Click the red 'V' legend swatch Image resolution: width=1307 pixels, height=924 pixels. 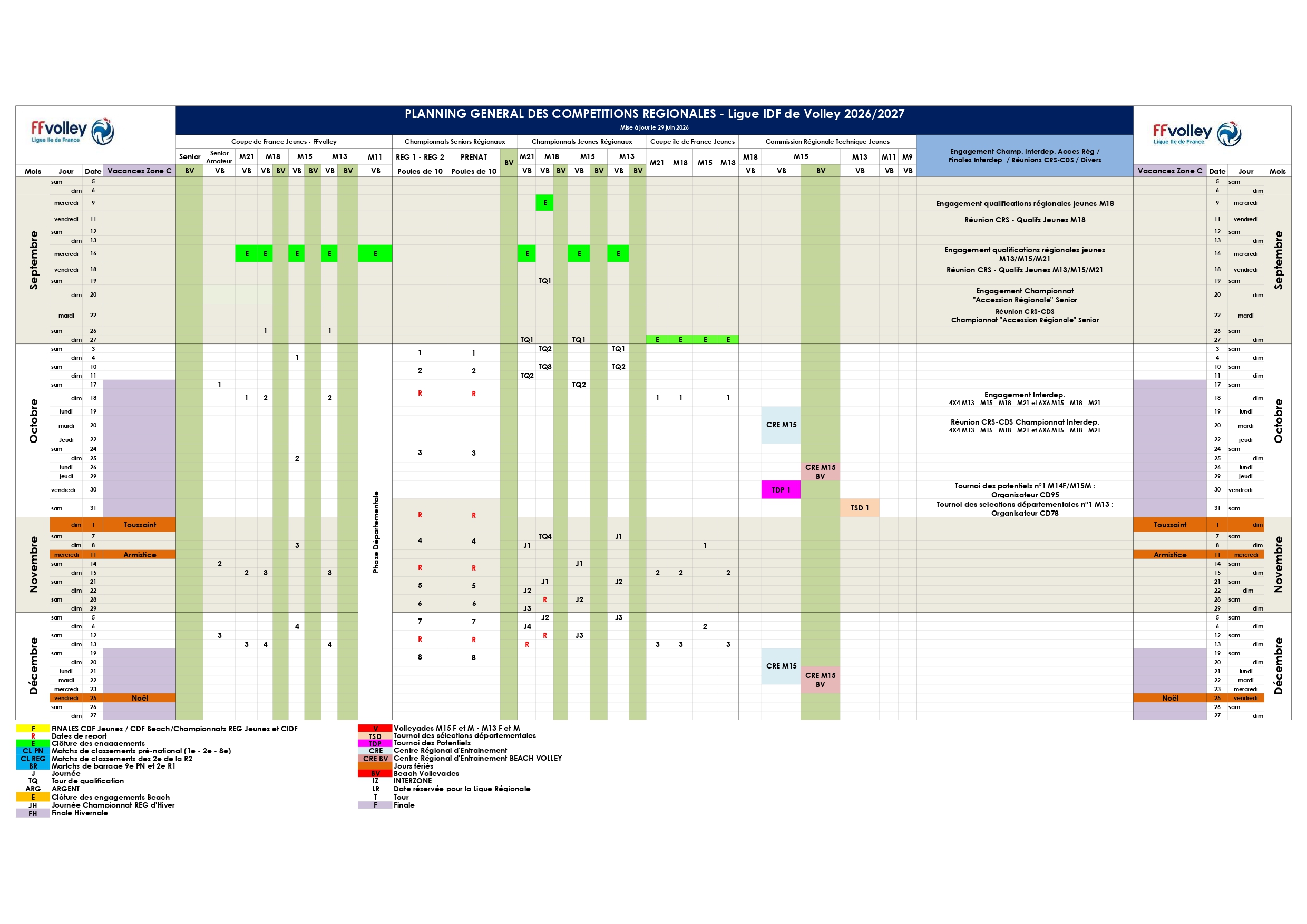[x=375, y=728]
